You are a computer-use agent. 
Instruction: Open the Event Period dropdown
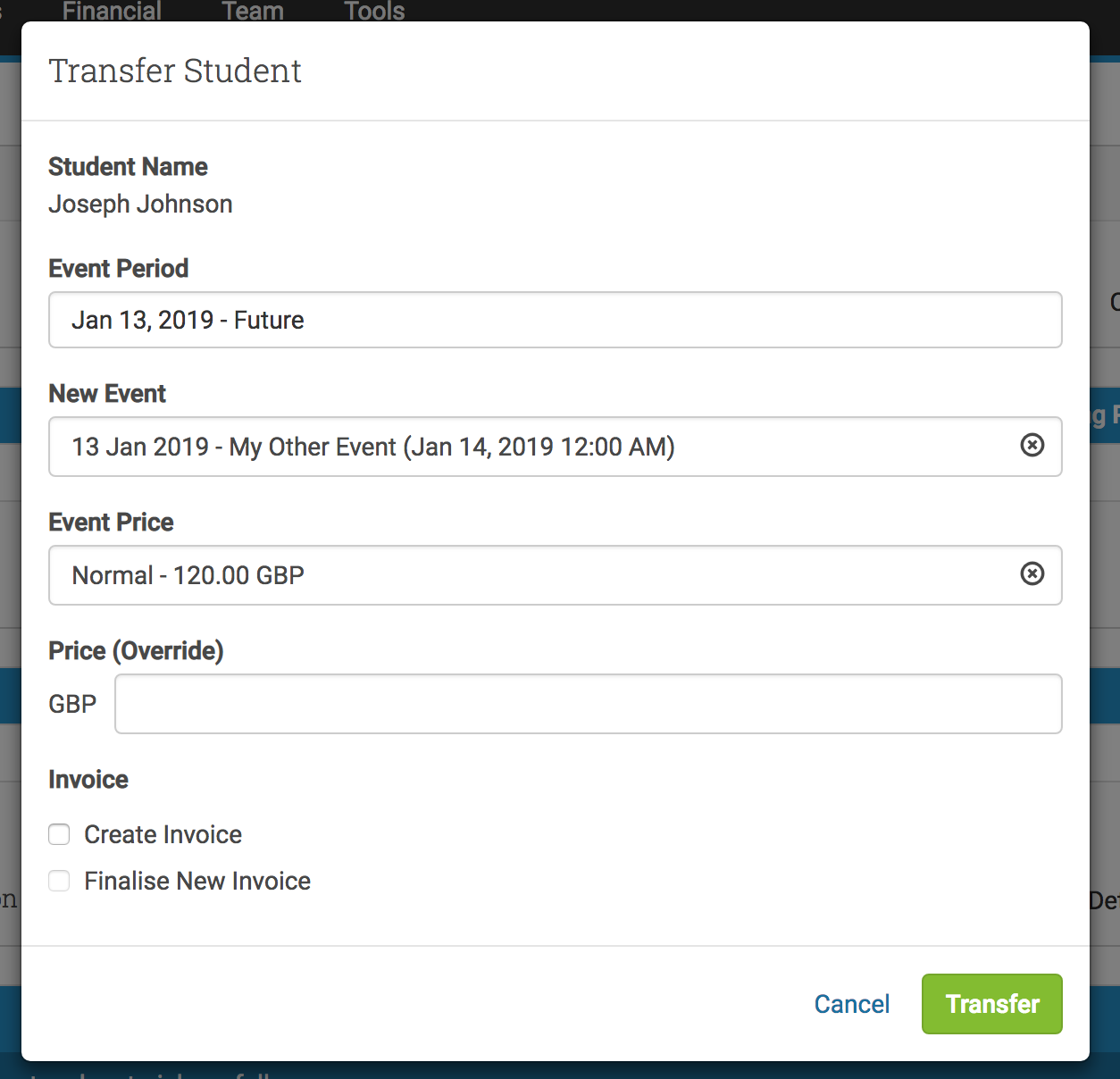[555, 320]
